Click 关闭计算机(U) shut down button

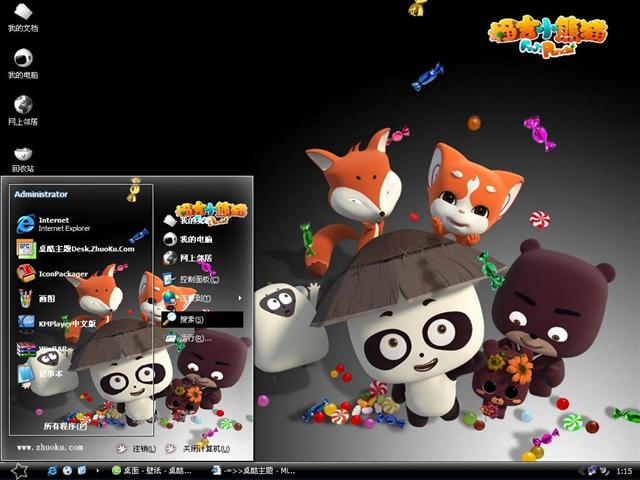pyautogui.click(x=198, y=449)
